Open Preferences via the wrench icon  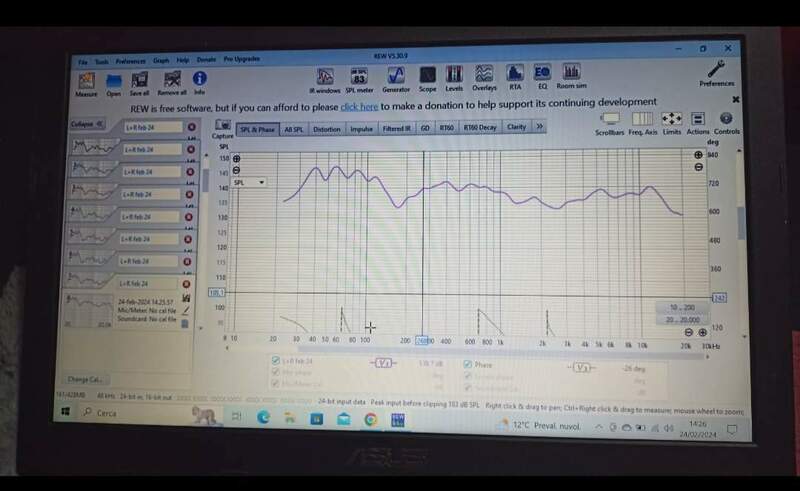(716, 71)
